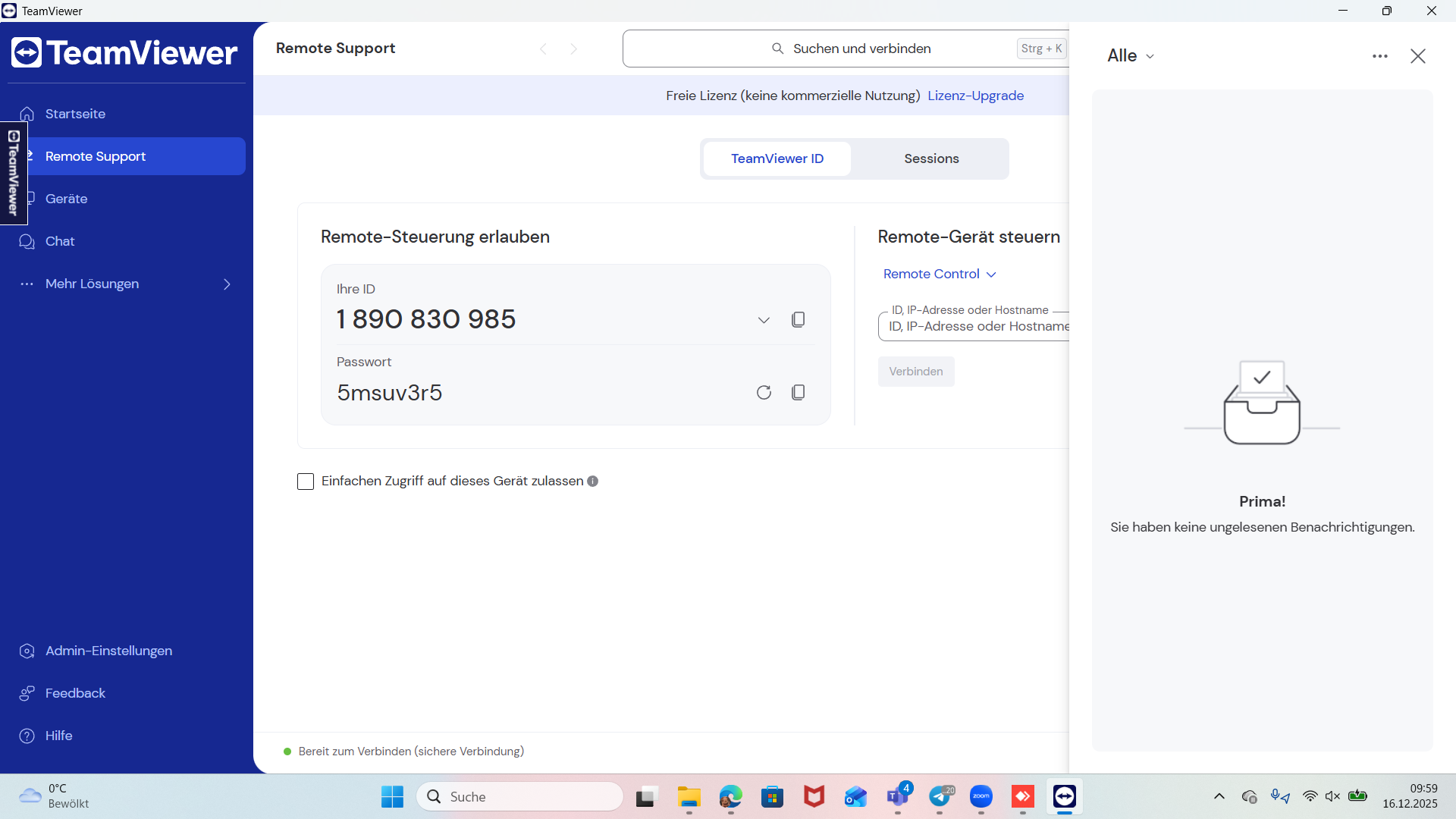Select the TeamViewer ID tab
1456x819 pixels.
[777, 158]
